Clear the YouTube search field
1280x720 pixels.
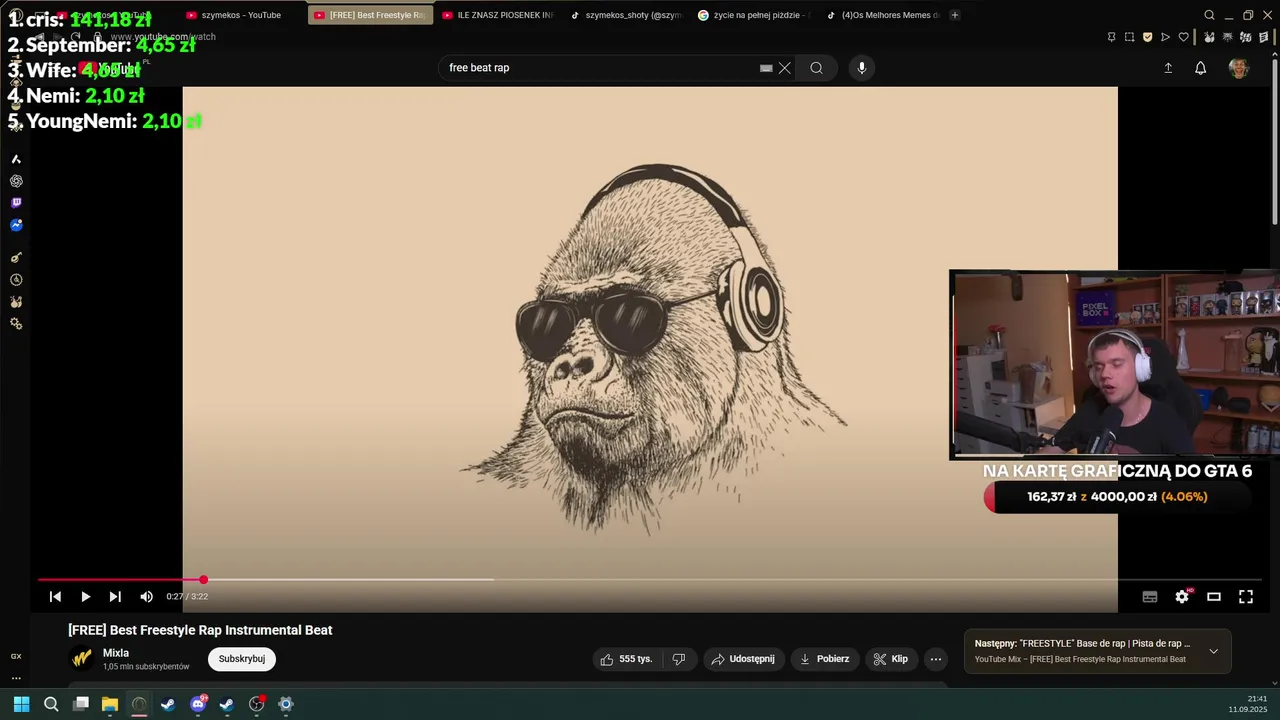(x=785, y=68)
